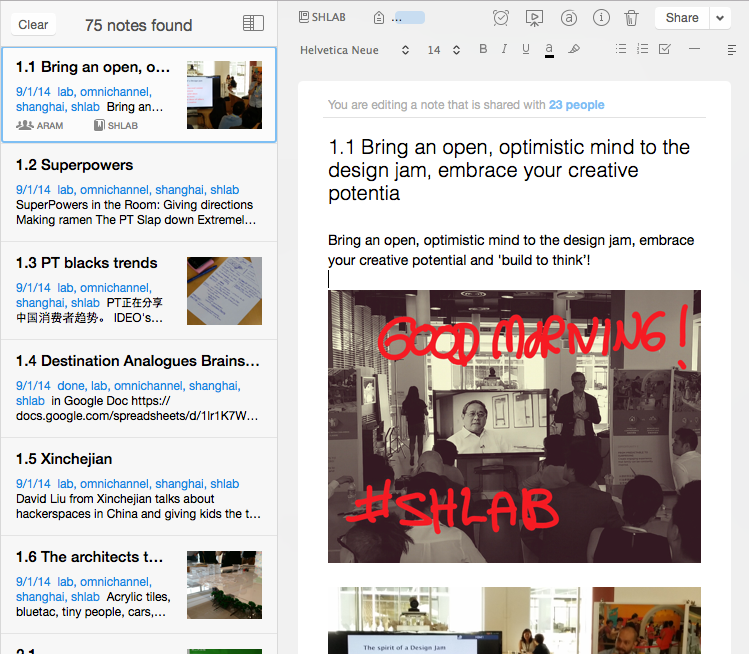749x654 pixels.
Task: Open note 1.6 The architects
Action: [x=139, y=584]
